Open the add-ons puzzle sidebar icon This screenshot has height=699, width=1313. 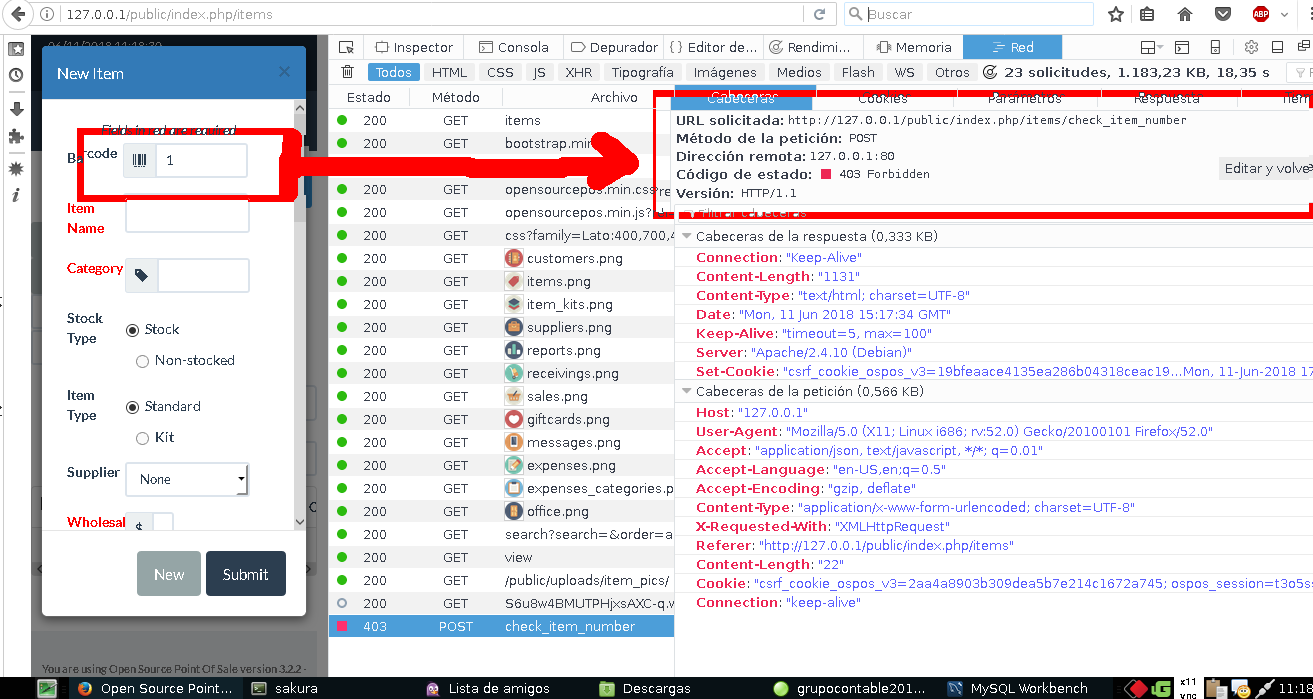pos(16,136)
